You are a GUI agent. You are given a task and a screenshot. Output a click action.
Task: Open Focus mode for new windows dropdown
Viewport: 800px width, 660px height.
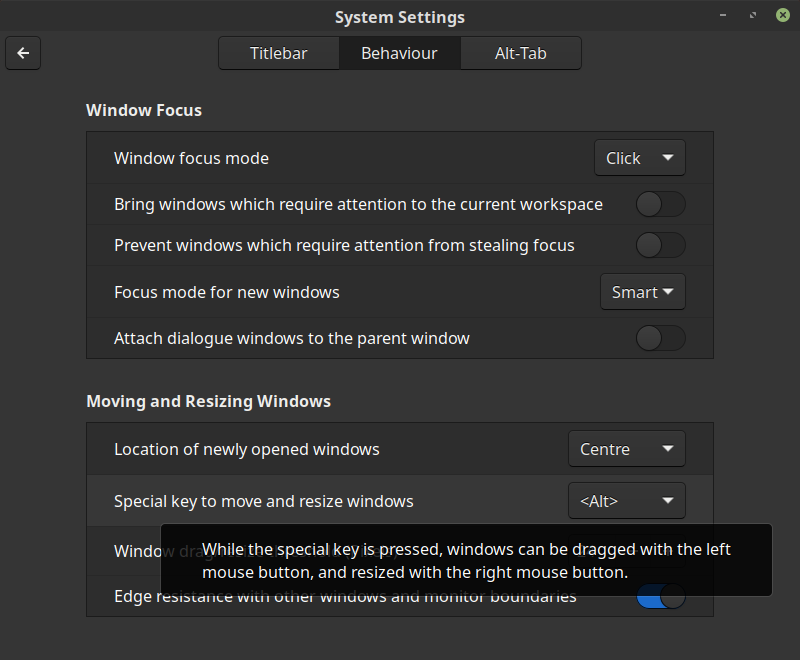click(x=643, y=292)
